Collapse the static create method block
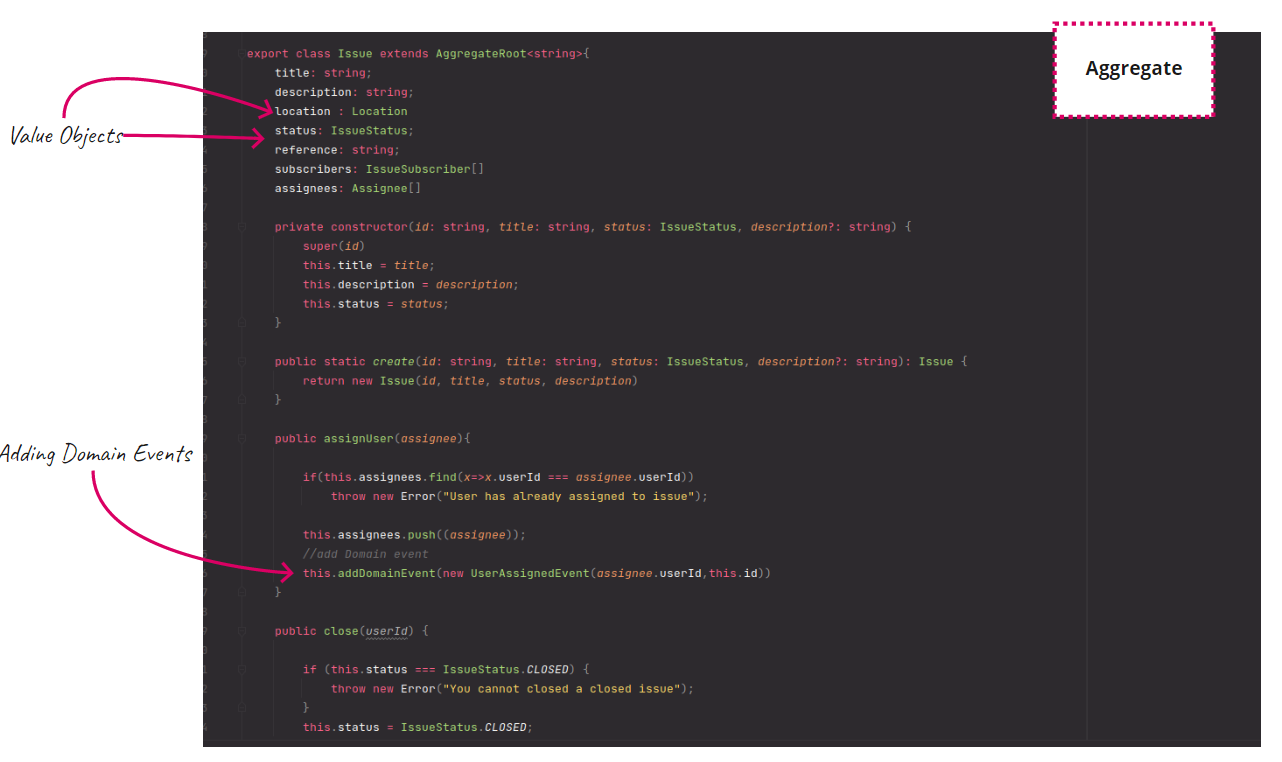This screenshot has height=762, width=1282. point(242,361)
